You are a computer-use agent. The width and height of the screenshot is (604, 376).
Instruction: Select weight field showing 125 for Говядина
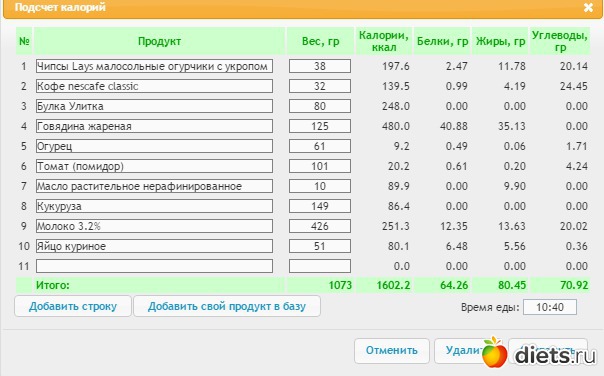[320, 126]
